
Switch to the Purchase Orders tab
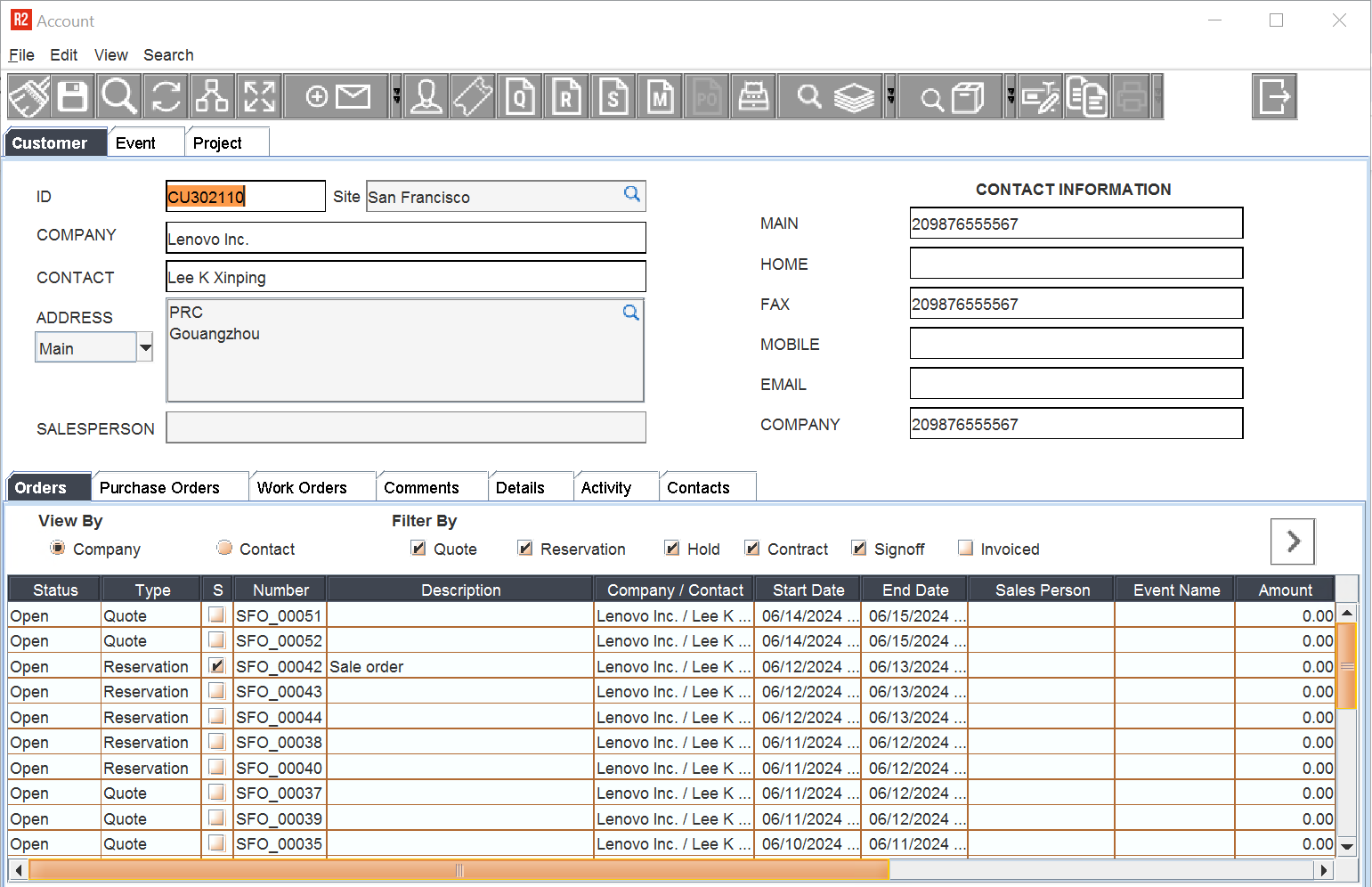pos(159,487)
